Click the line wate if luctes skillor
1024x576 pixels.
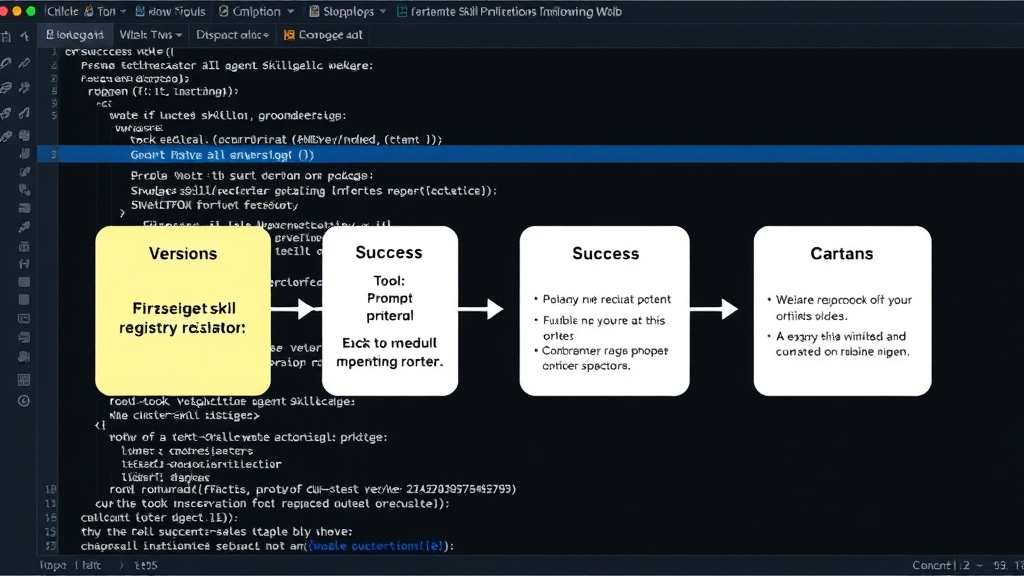(228, 116)
